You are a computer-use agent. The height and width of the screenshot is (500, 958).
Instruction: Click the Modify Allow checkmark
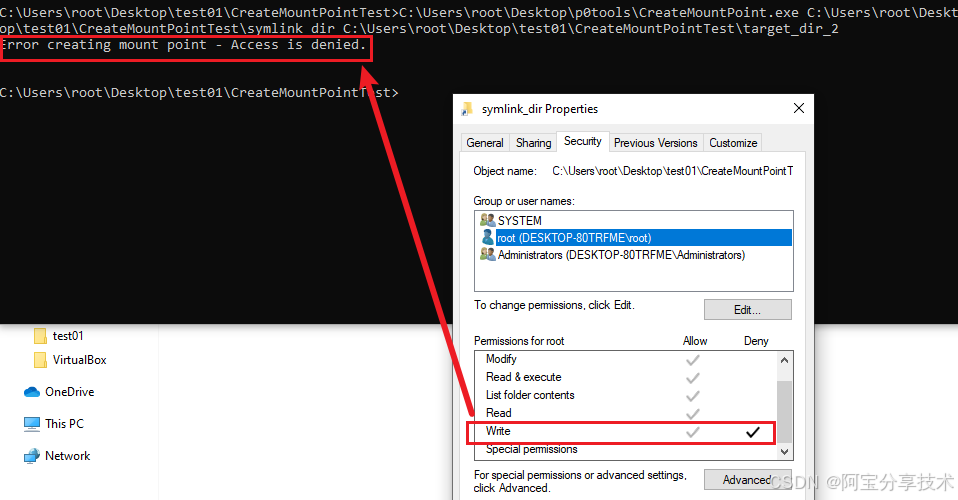click(692, 360)
